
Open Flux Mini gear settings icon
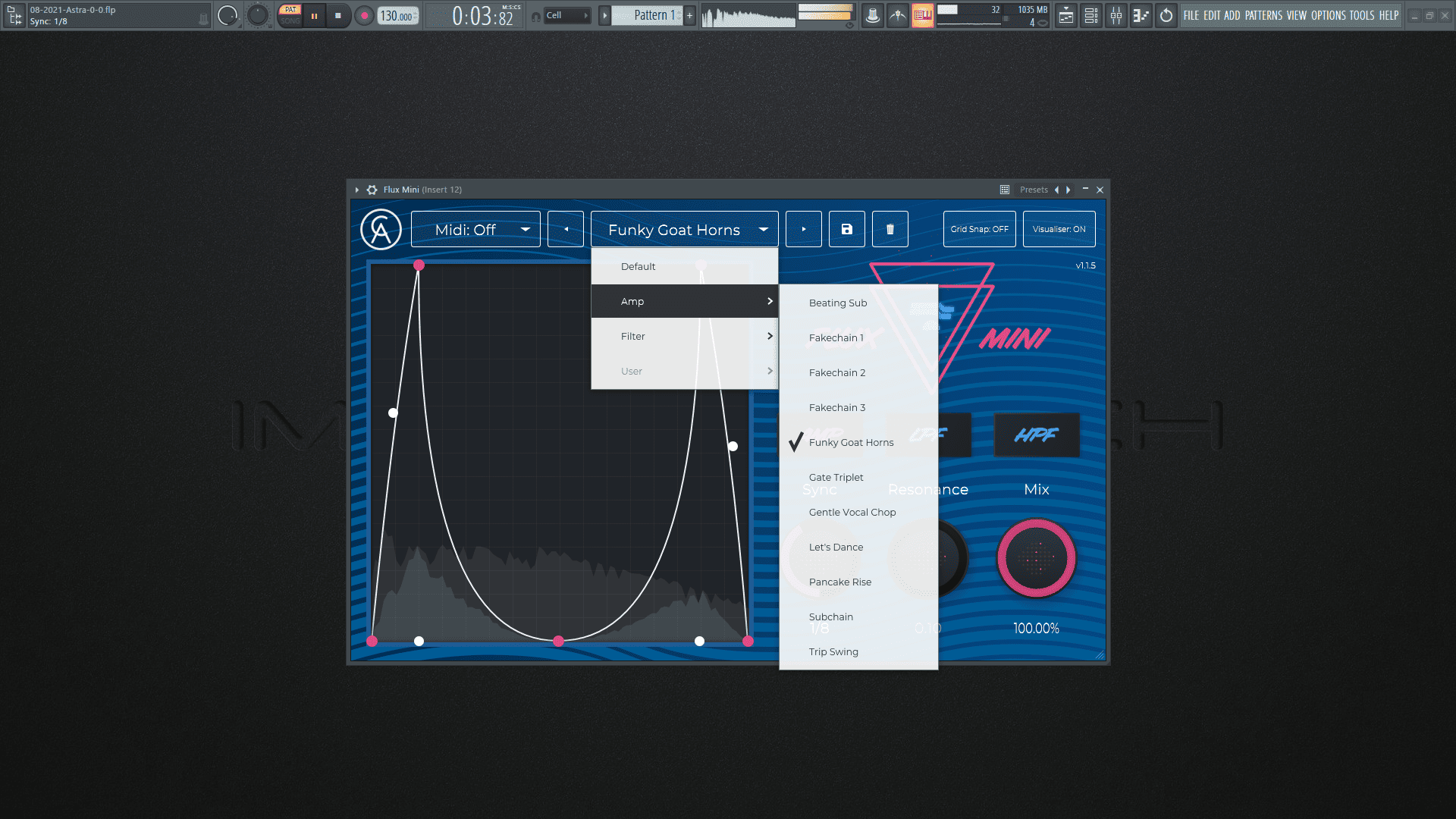coord(372,190)
